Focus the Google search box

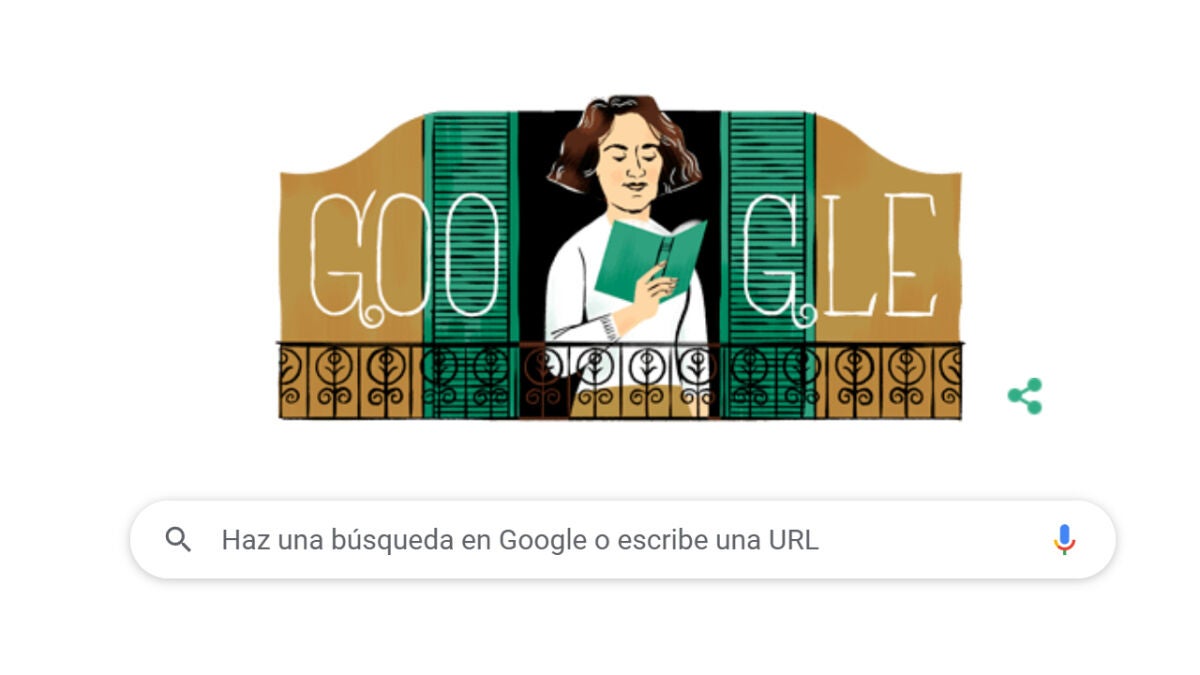coord(622,540)
